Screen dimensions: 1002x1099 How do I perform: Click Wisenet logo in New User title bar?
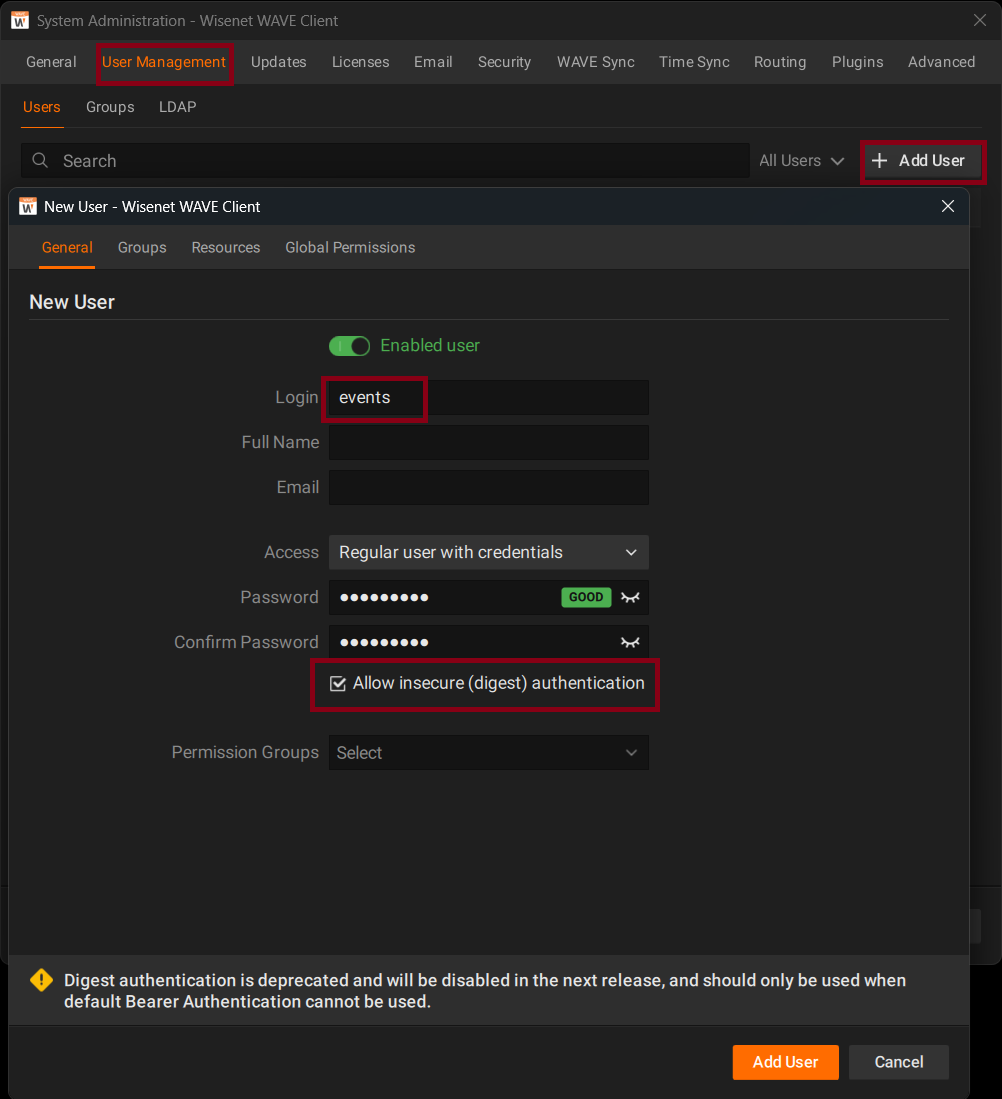[x=28, y=207]
